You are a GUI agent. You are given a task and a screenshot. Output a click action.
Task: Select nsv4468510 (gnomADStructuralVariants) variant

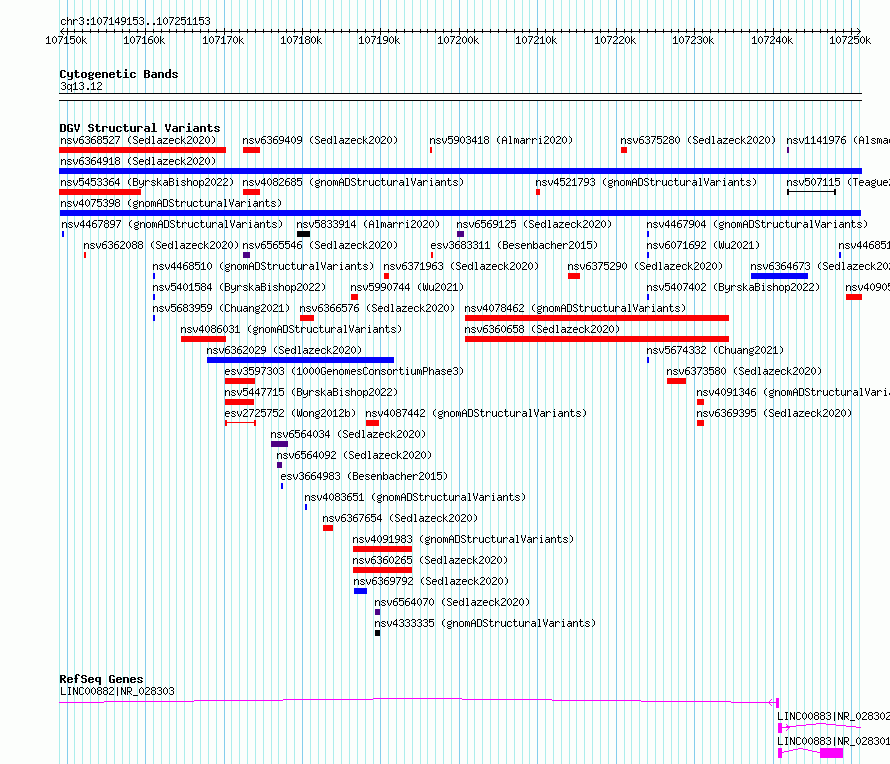click(x=263, y=266)
